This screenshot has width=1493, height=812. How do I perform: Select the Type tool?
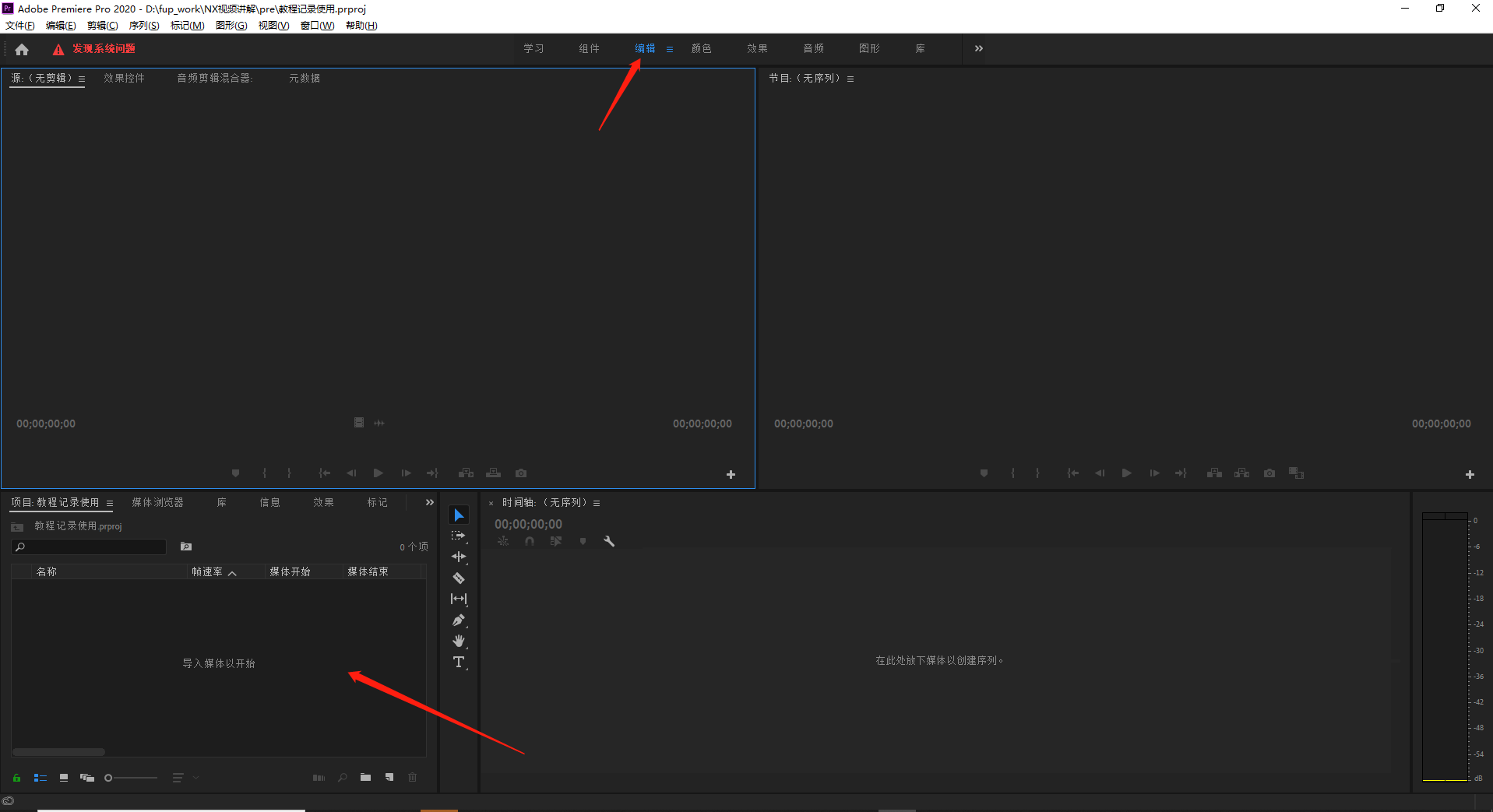pos(459,663)
